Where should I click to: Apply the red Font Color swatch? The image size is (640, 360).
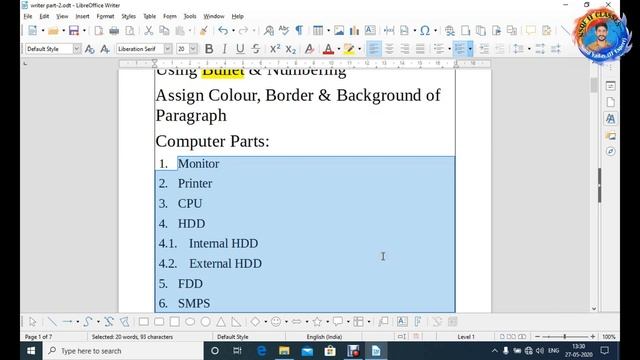[328, 49]
